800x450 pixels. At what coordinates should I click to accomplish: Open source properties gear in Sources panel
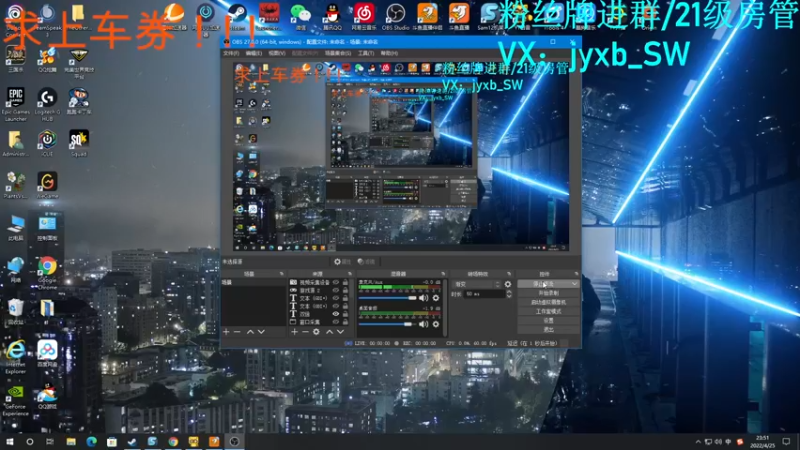pyautogui.click(x=316, y=332)
